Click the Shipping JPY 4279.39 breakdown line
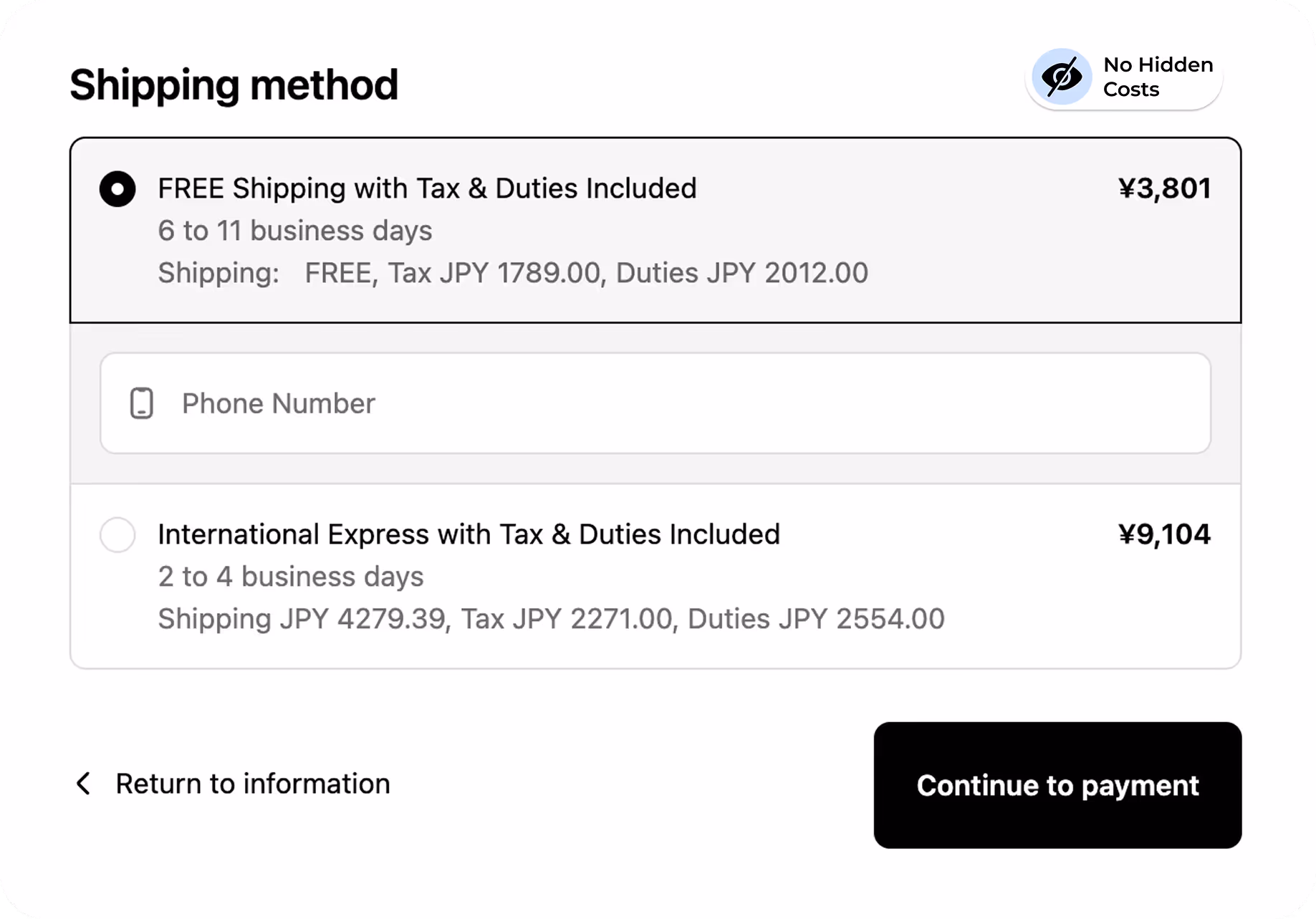The image size is (1316, 919). coord(551,619)
